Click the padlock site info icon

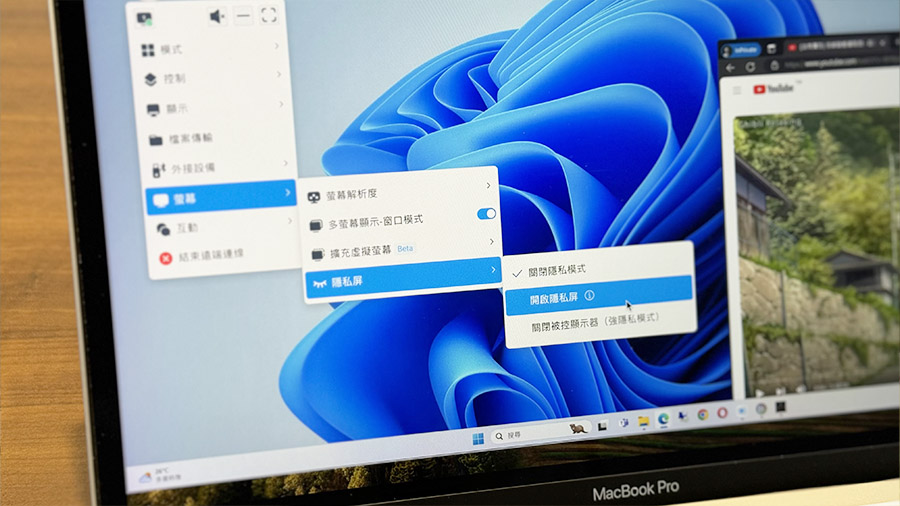point(774,65)
